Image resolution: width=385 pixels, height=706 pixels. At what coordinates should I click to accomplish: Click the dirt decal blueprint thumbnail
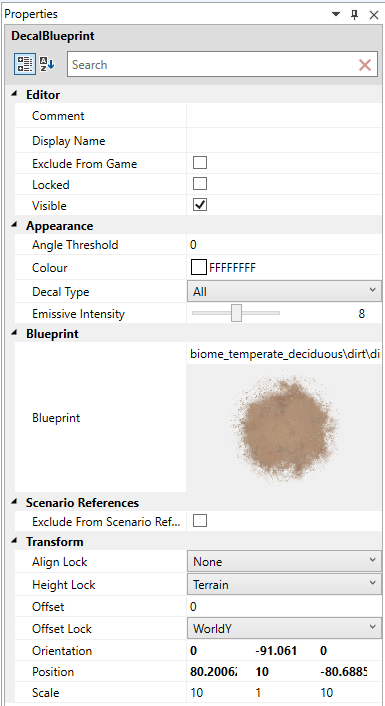tap(285, 428)
